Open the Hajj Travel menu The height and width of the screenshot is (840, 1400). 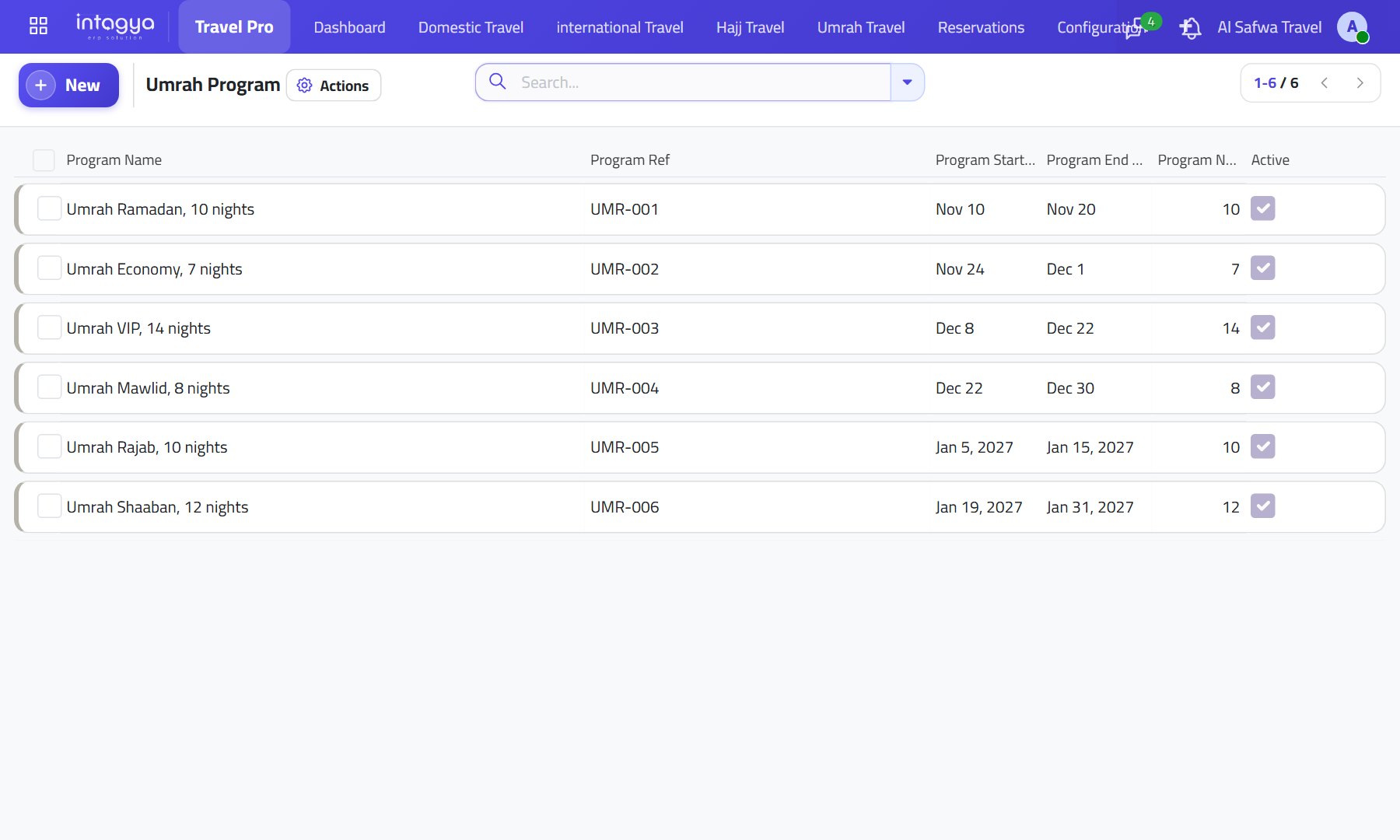pyautogui.click(x=750, y=27)
